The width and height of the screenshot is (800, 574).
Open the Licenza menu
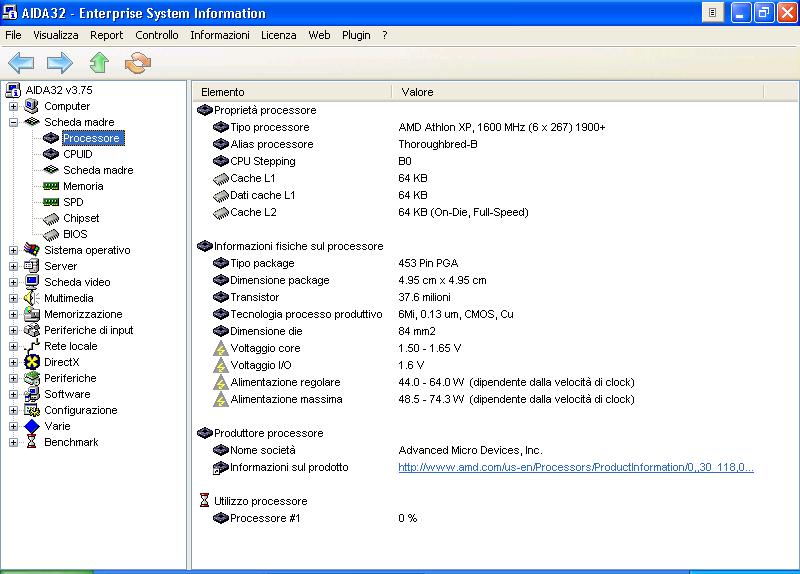click(279, 35)
